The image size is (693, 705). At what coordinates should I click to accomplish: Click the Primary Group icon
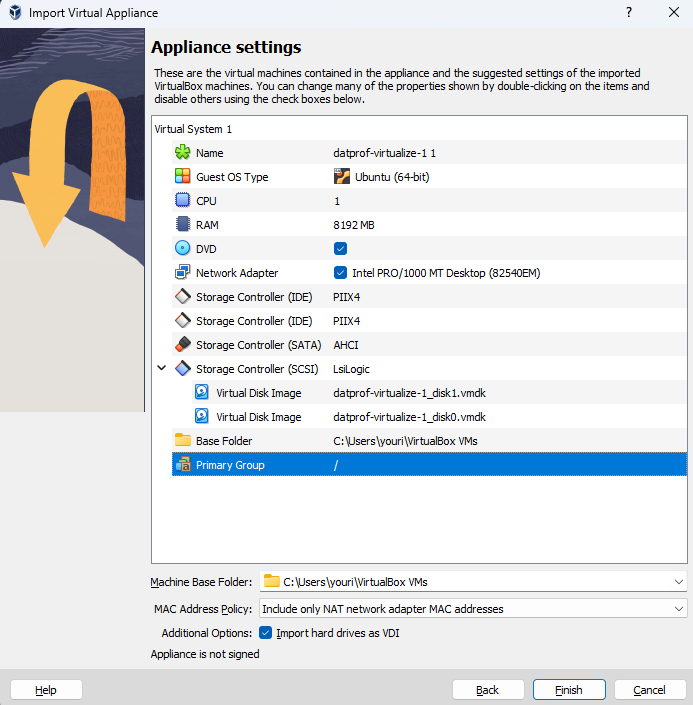[x=182, y=465]
